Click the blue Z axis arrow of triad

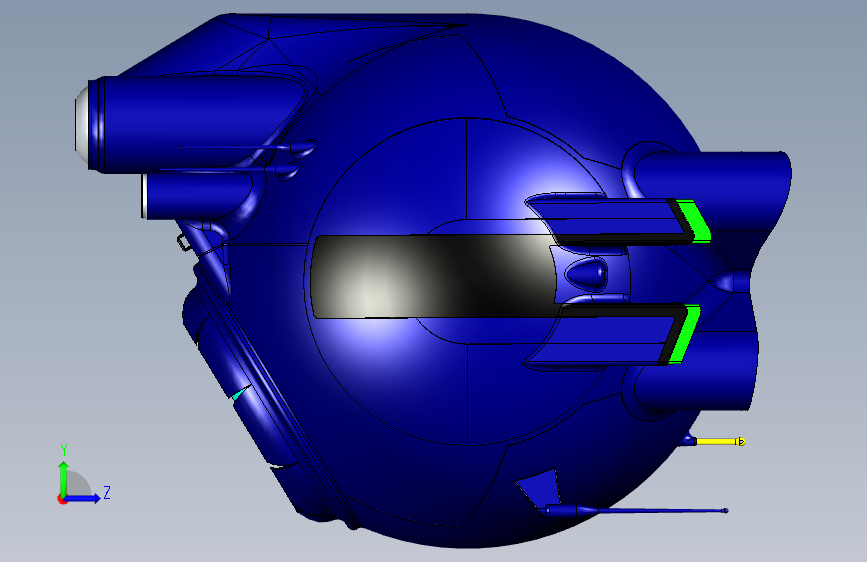coord(84,498)
